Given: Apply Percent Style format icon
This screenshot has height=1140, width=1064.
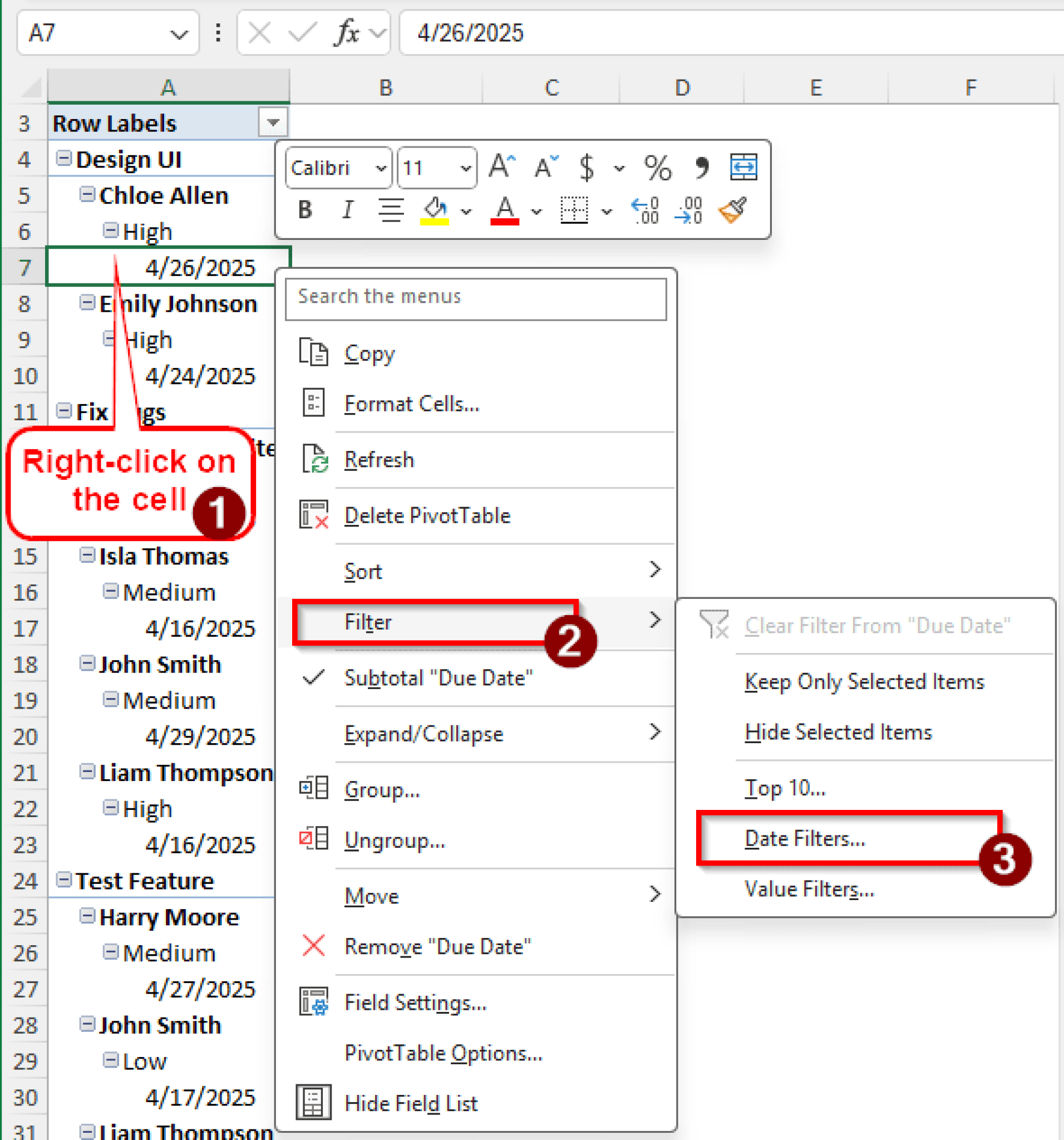Looking at the screenshot, I should tap(657, 168).
